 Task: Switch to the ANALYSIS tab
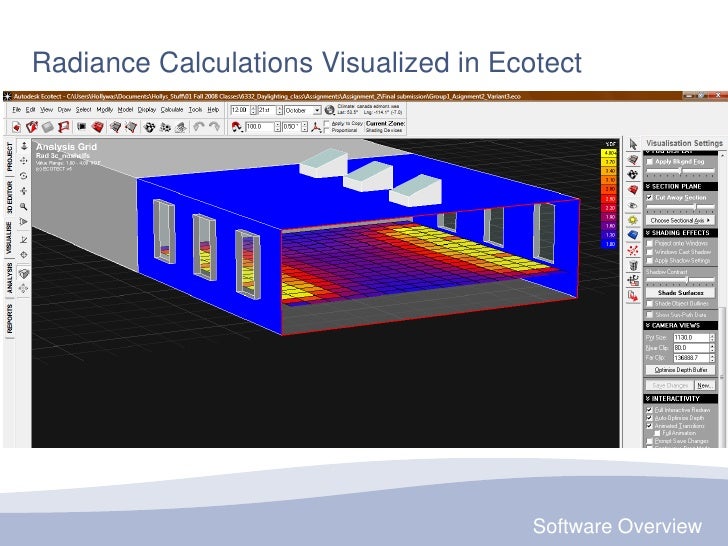tap(10, 278)
